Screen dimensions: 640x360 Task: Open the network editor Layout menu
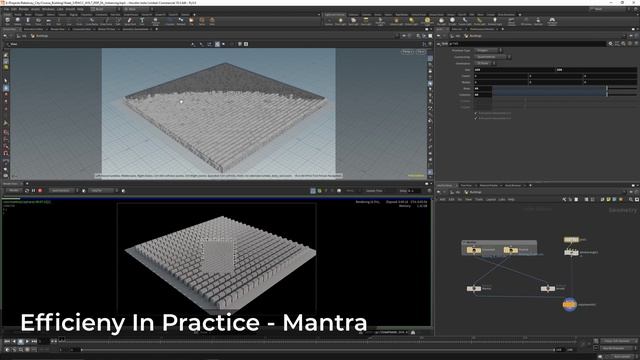pyautogui.click(x=491, y=199)
